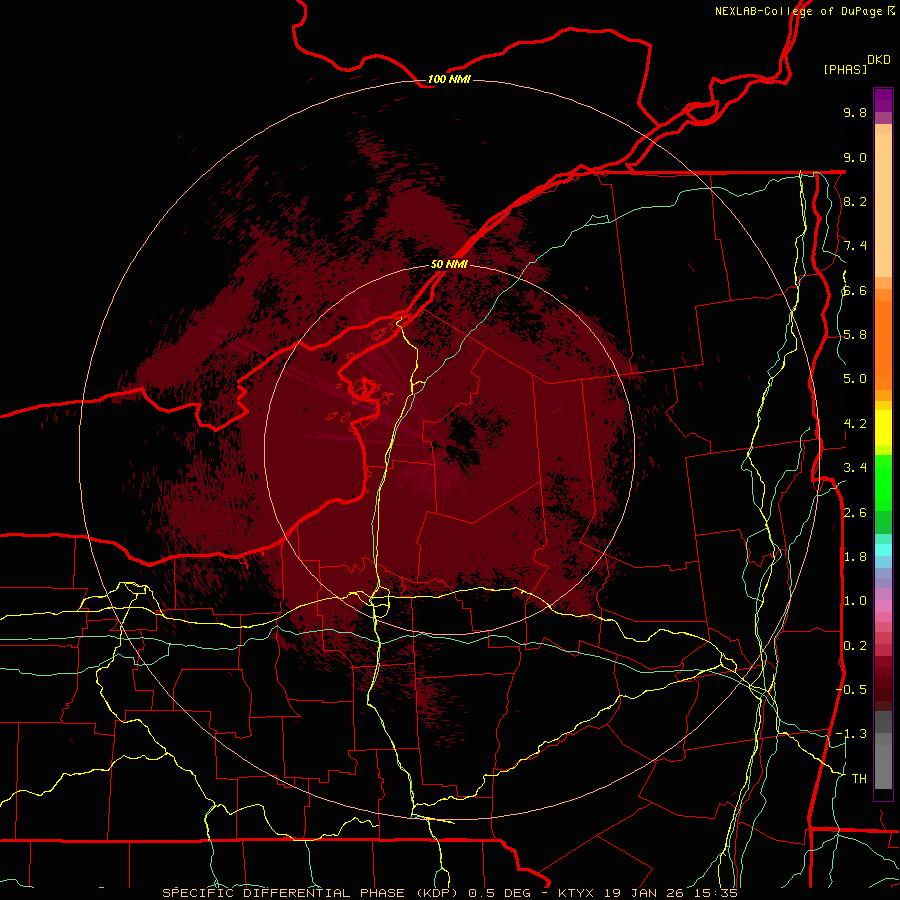Click the 2.6 value on color scale

855,513
